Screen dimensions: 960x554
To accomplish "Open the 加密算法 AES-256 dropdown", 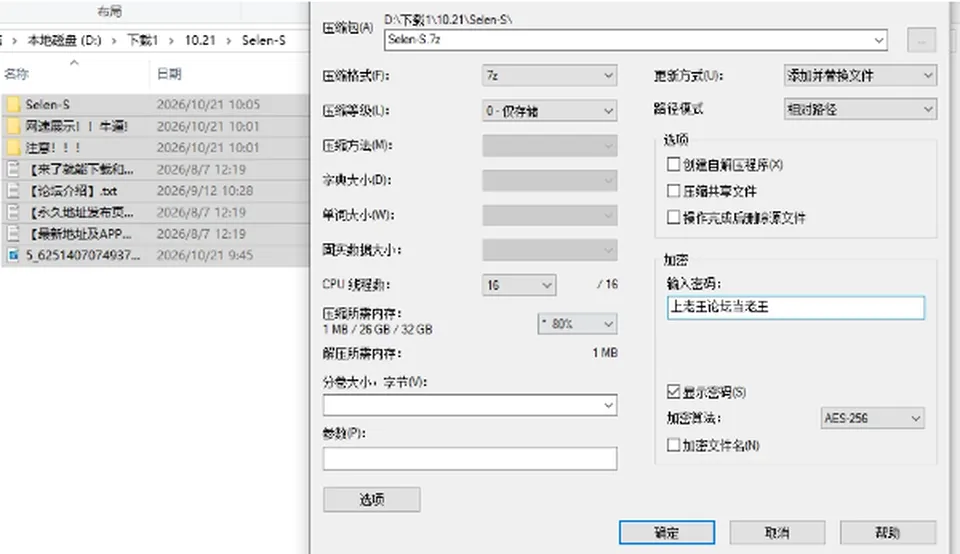I will click(872, 418).
